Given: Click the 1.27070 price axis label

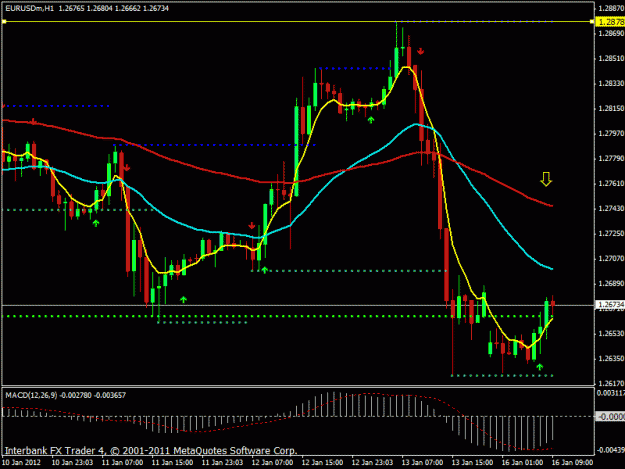Looking at the screenshot, I should [611, 259].
